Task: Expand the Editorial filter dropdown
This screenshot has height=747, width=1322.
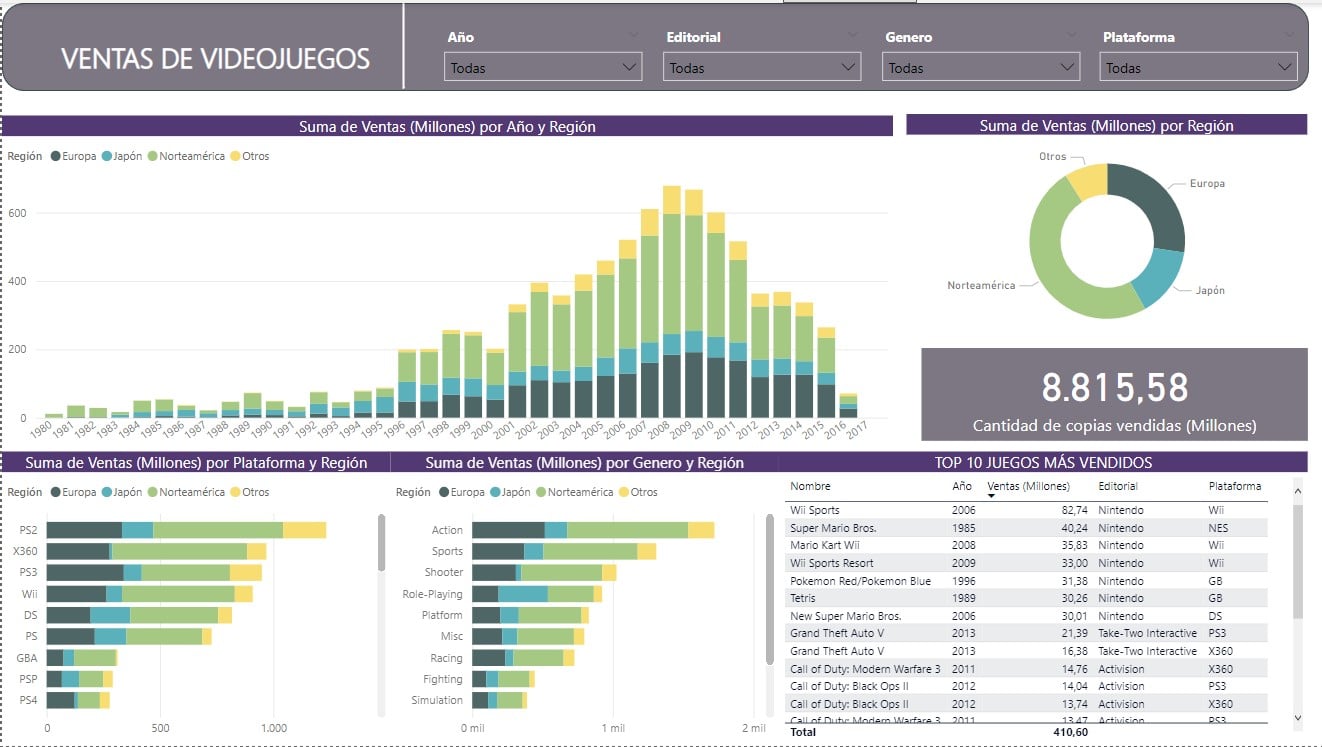Action: 762,68
